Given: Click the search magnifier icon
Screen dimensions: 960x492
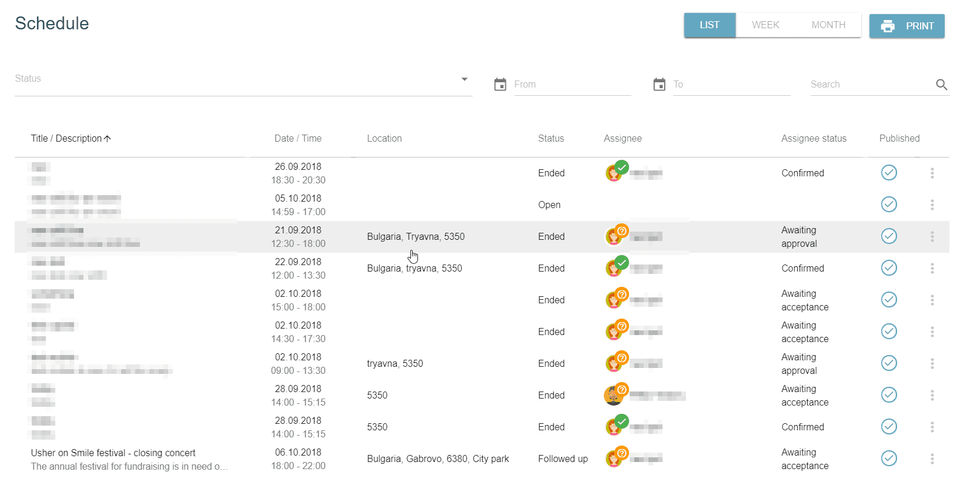Looking at the screenshot, I should (x=942, y=84).
